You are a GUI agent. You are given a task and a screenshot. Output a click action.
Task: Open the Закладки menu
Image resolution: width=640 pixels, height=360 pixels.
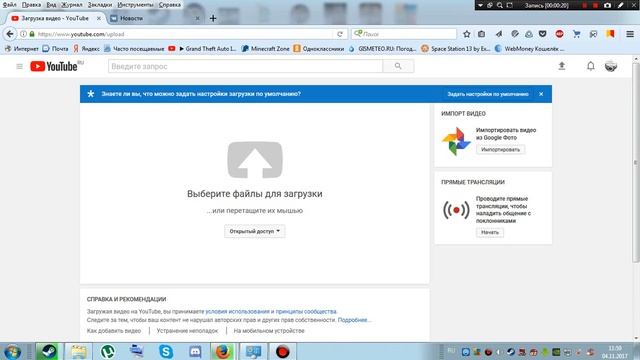point(100,5)
